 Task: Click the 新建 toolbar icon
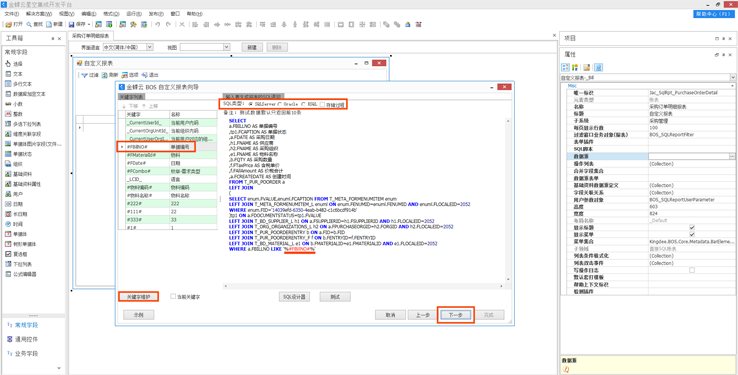(54, 24)
